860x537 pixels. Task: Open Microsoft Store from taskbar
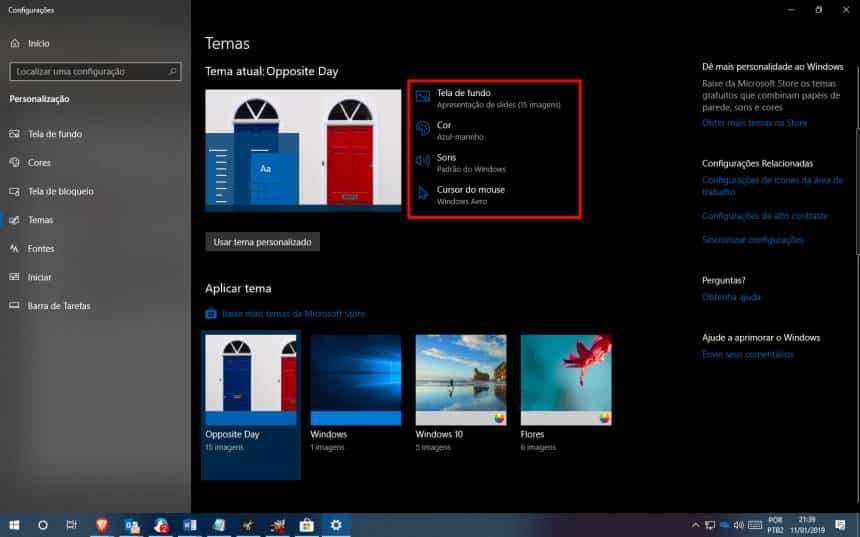tap(307, 525)
